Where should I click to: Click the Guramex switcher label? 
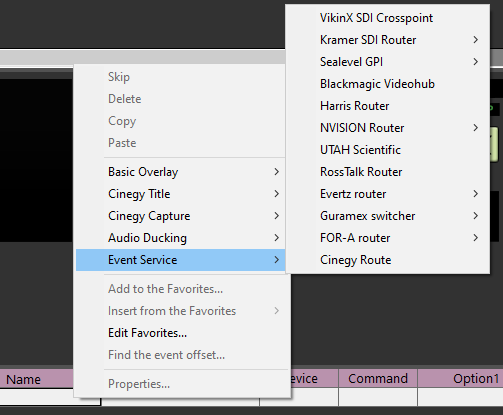point(368,216)
